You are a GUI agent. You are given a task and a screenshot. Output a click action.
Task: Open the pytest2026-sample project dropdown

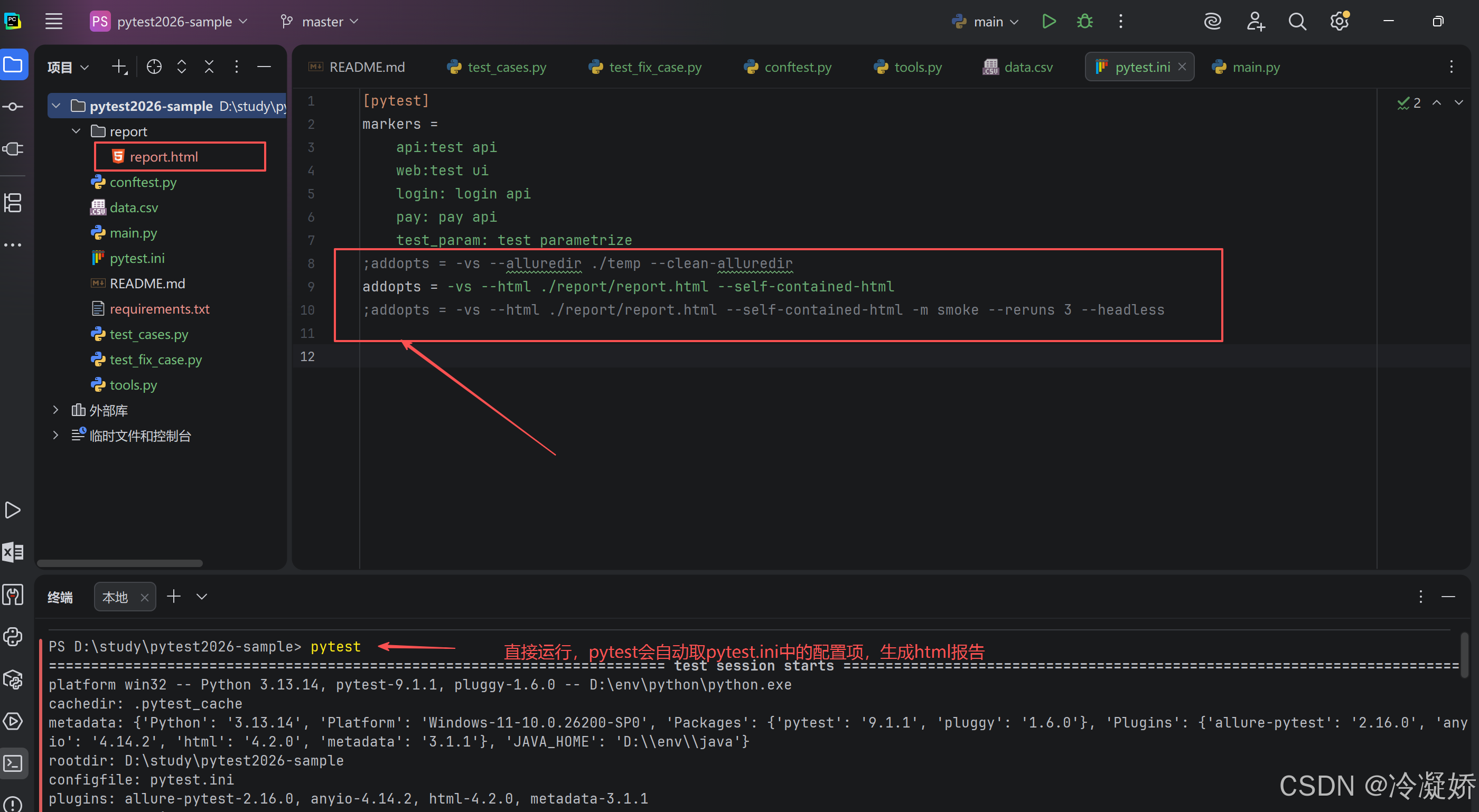[x=170, y=22]
